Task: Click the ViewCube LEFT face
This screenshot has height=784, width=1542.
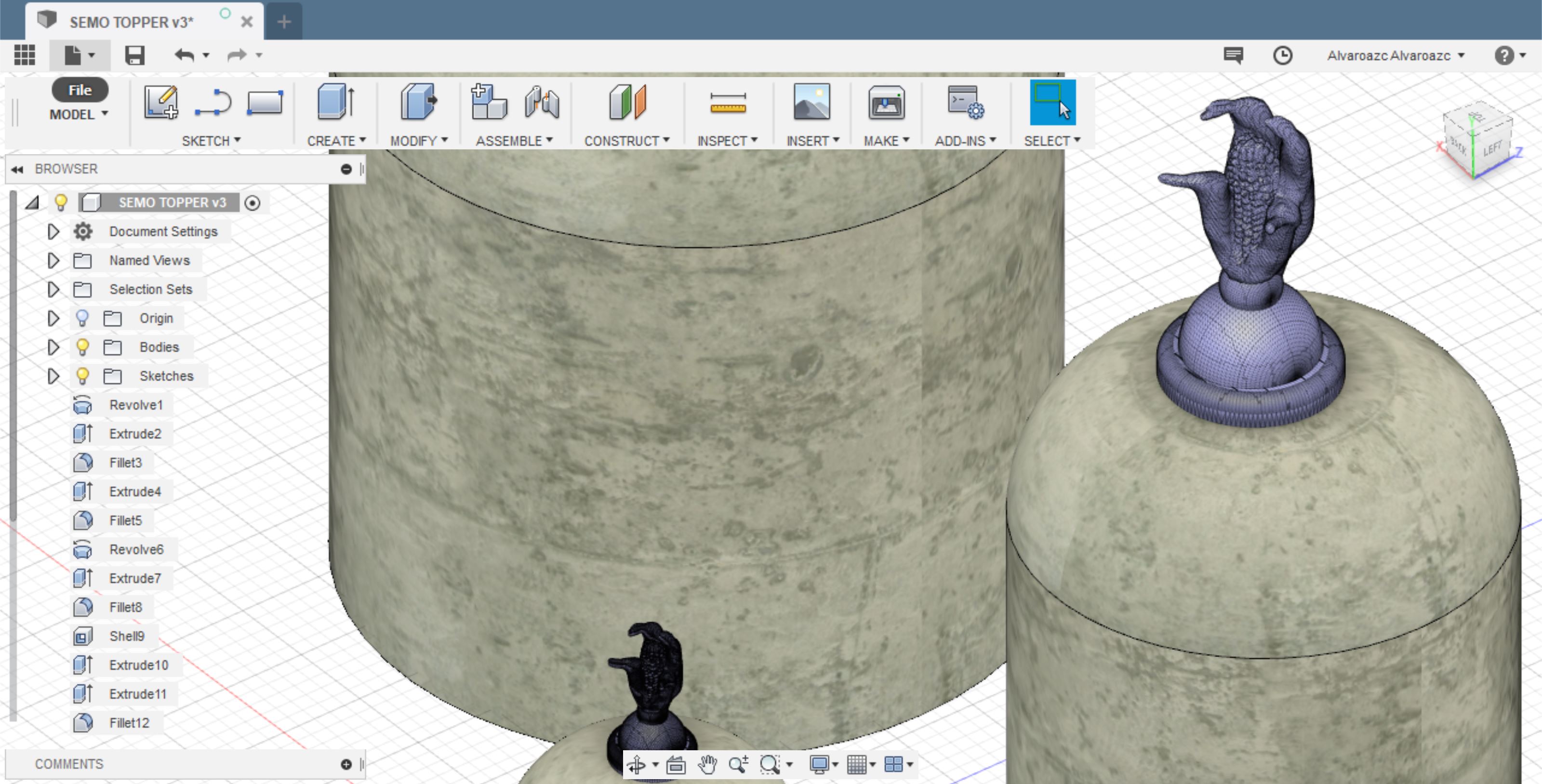Action: coord(1492,148)
